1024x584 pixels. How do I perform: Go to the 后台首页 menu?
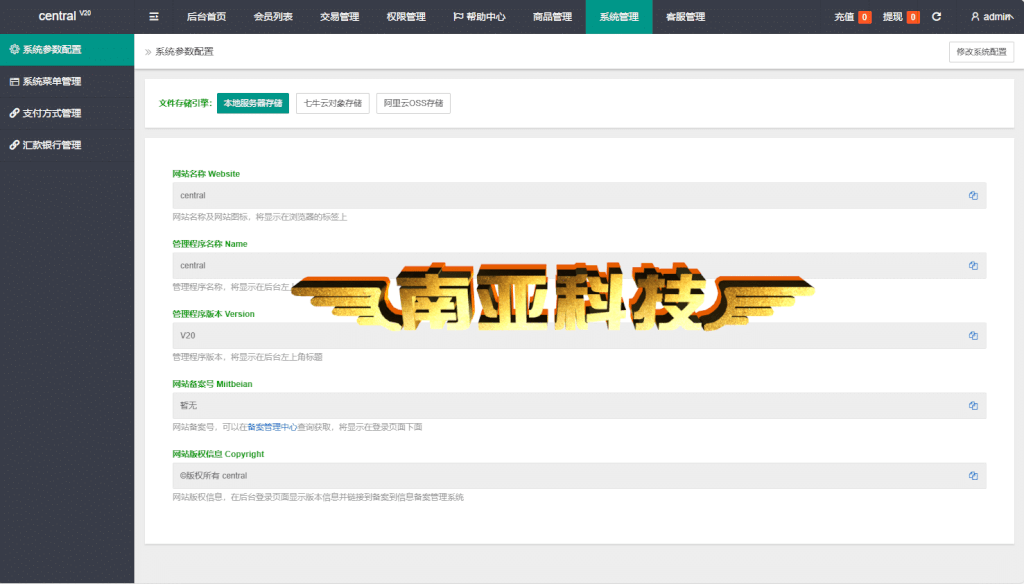pyautogui.click(x=206, y=16)
